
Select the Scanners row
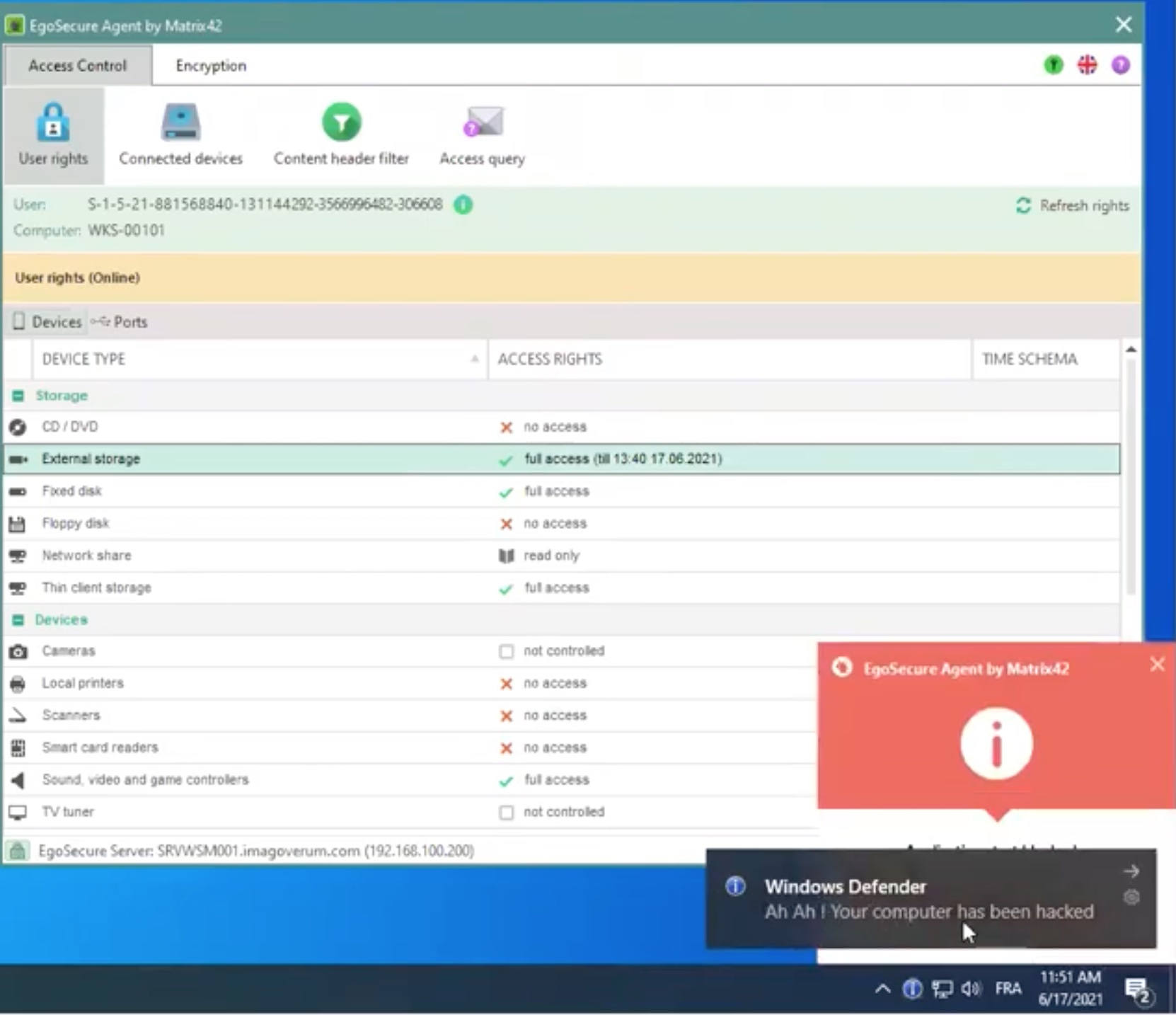[410, 716]
